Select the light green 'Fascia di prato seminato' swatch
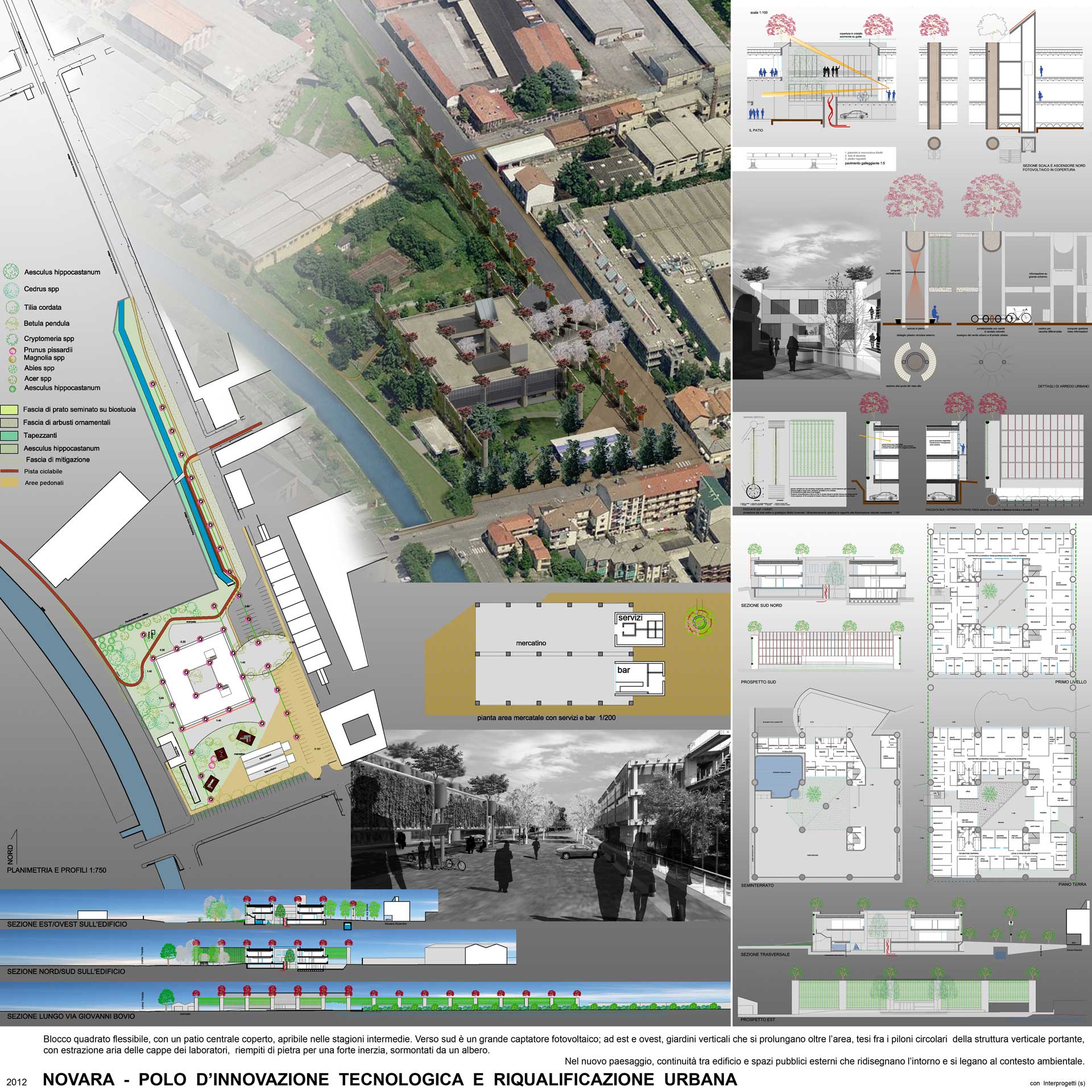Screen dimensions: 1092x1092 [x=10, y=409]
